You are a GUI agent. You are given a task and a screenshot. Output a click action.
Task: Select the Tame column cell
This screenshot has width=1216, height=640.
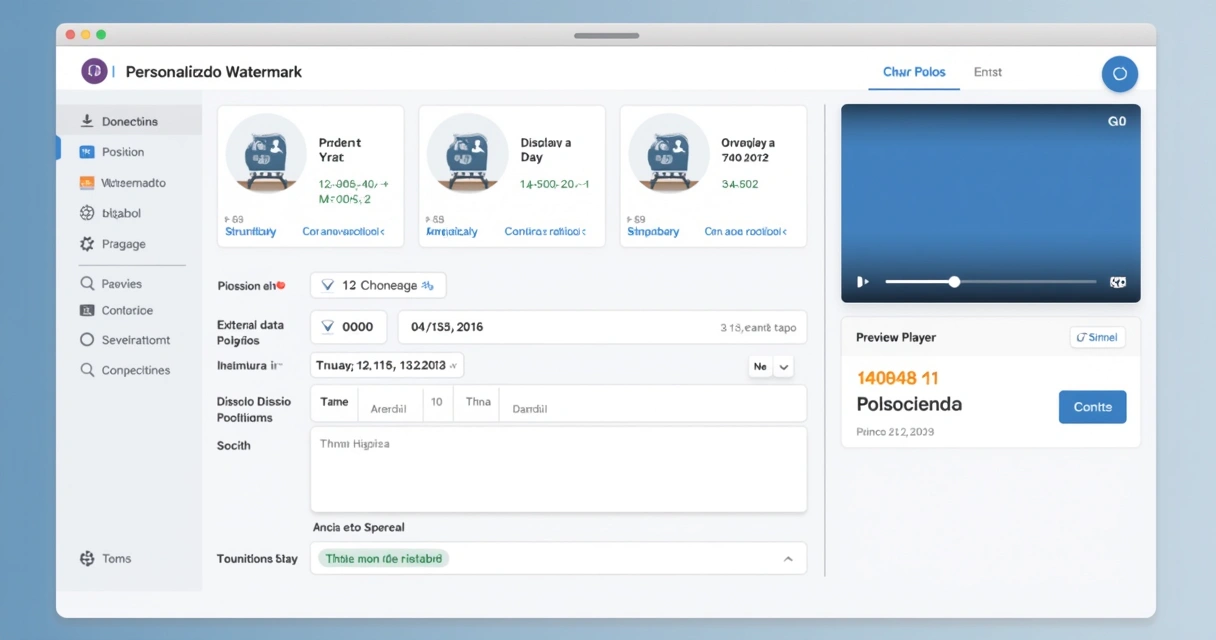tap(334, 402)
